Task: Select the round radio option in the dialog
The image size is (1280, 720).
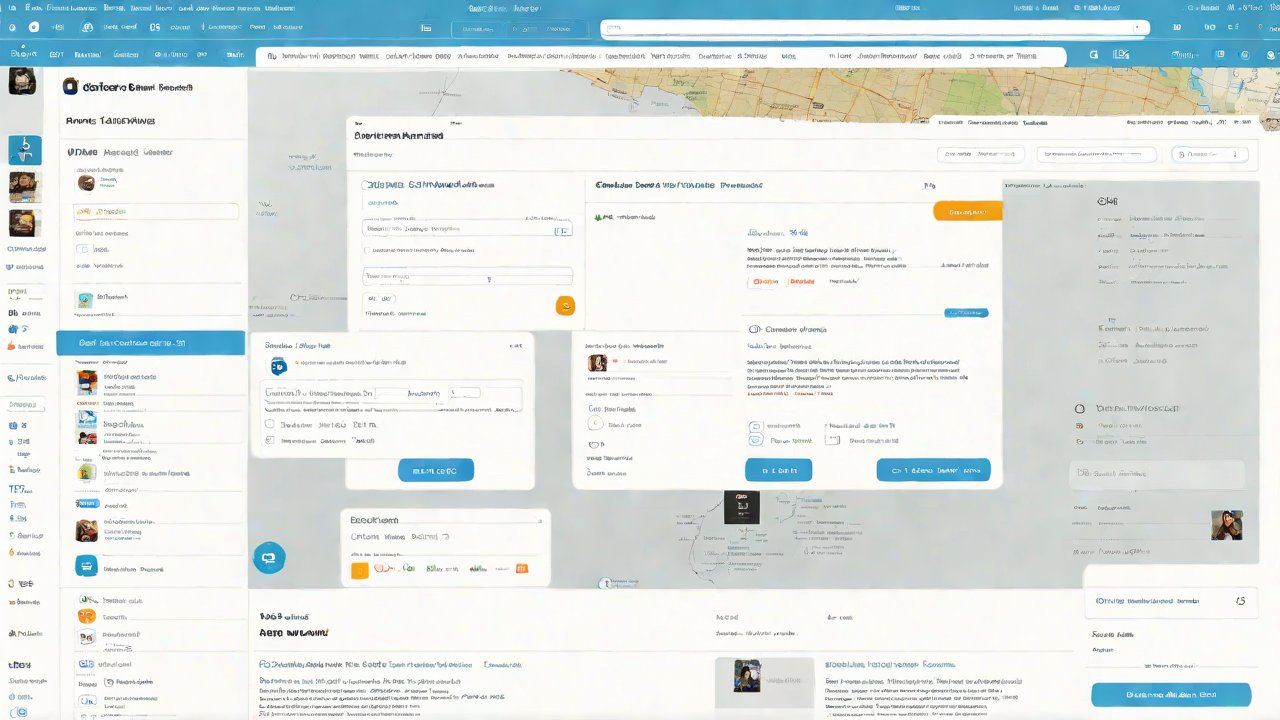Action: click(269, 424)
